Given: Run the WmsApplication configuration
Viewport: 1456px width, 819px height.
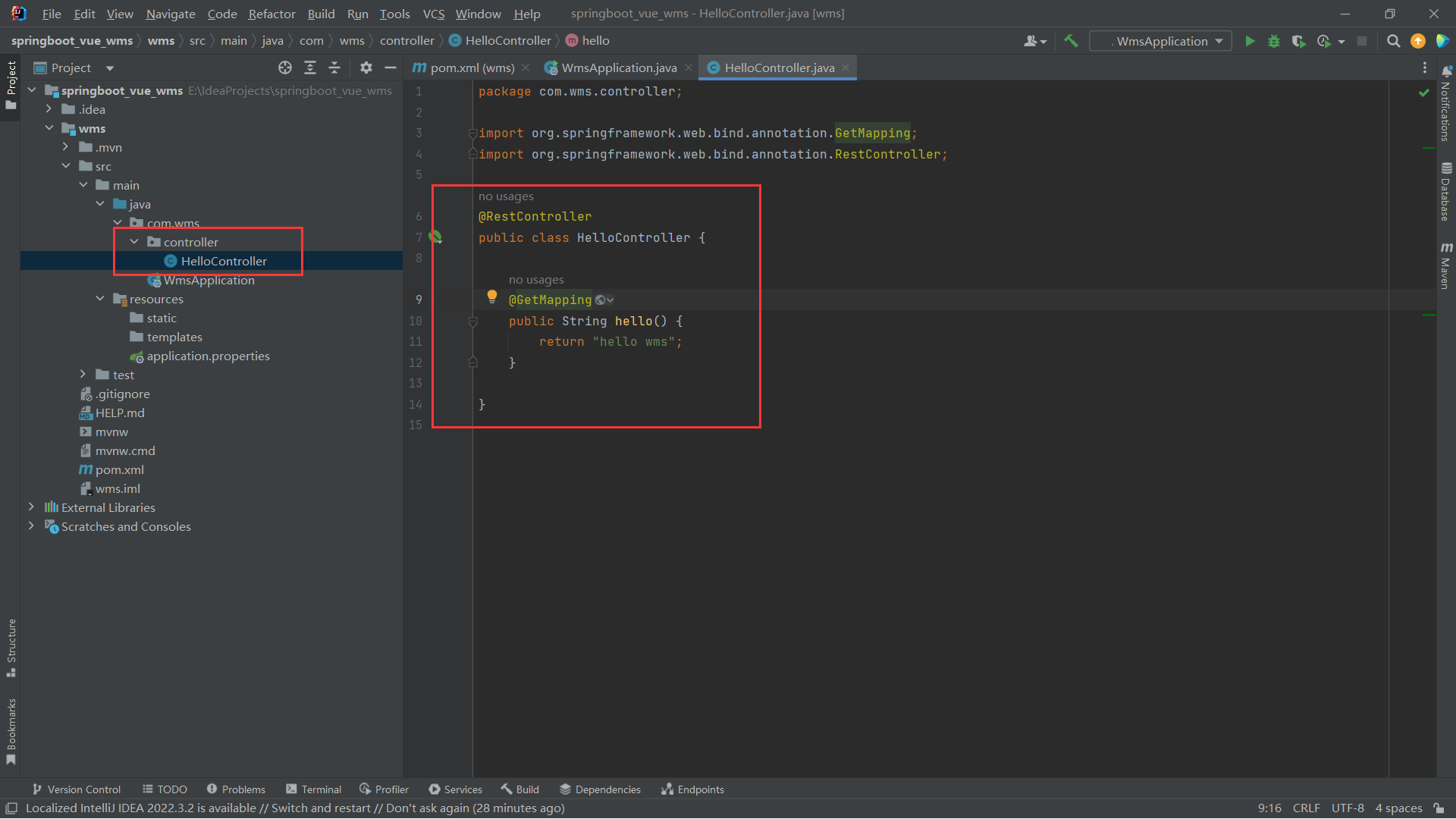Looking at the screenshot, I should [1250, 41].
